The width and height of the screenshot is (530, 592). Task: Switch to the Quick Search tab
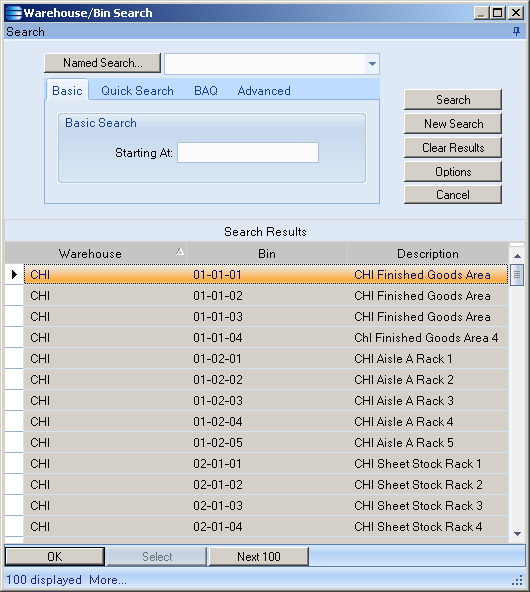137,91
